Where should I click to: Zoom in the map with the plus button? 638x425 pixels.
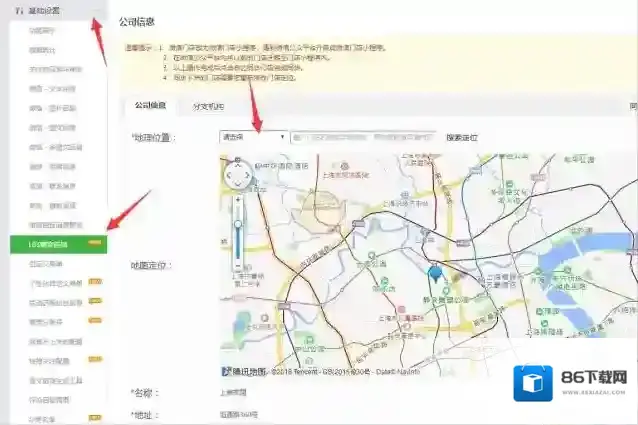[x=238, y=200]
